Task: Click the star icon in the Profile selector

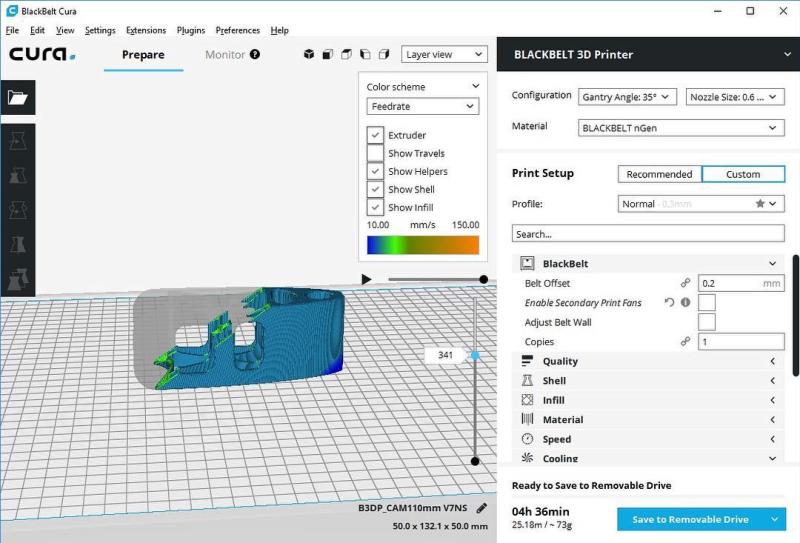Action: pos(761,203)
